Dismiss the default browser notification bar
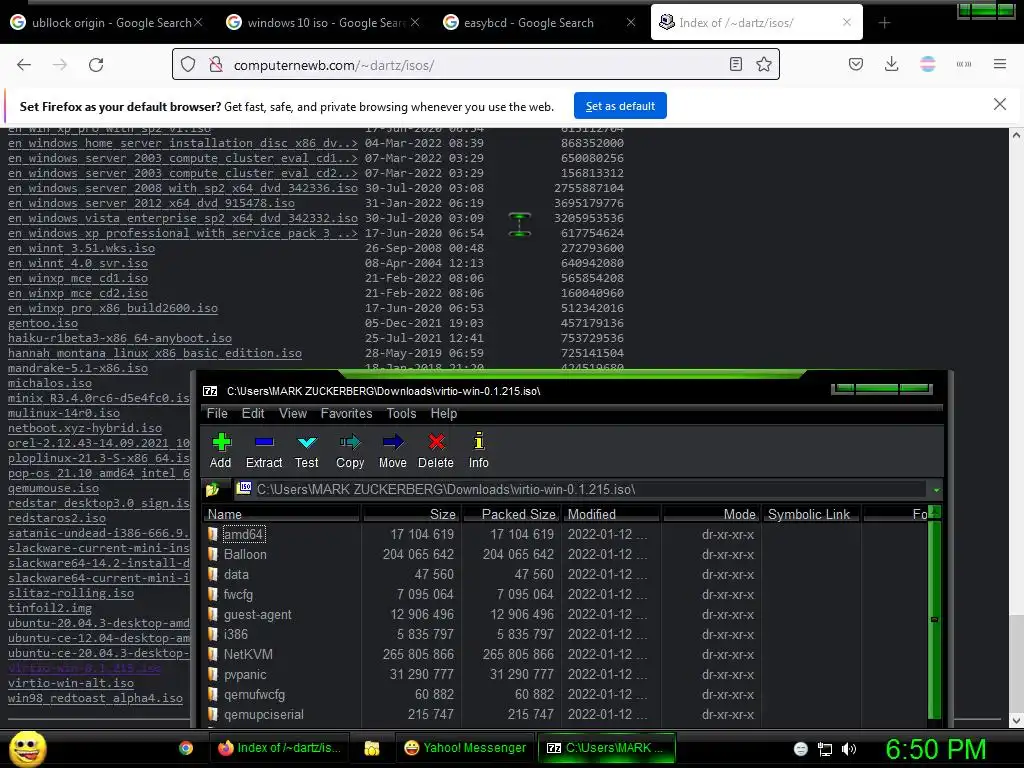 999,104
